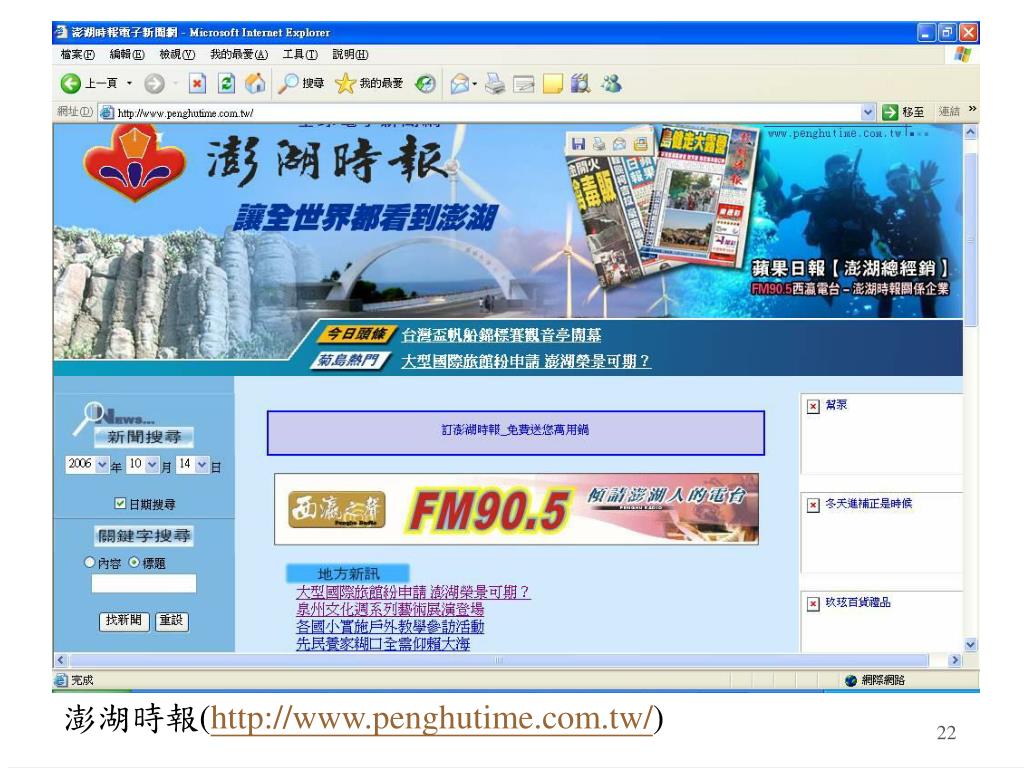Open the 說明(H) menu
1024x768 pixels.
[350, 55]
